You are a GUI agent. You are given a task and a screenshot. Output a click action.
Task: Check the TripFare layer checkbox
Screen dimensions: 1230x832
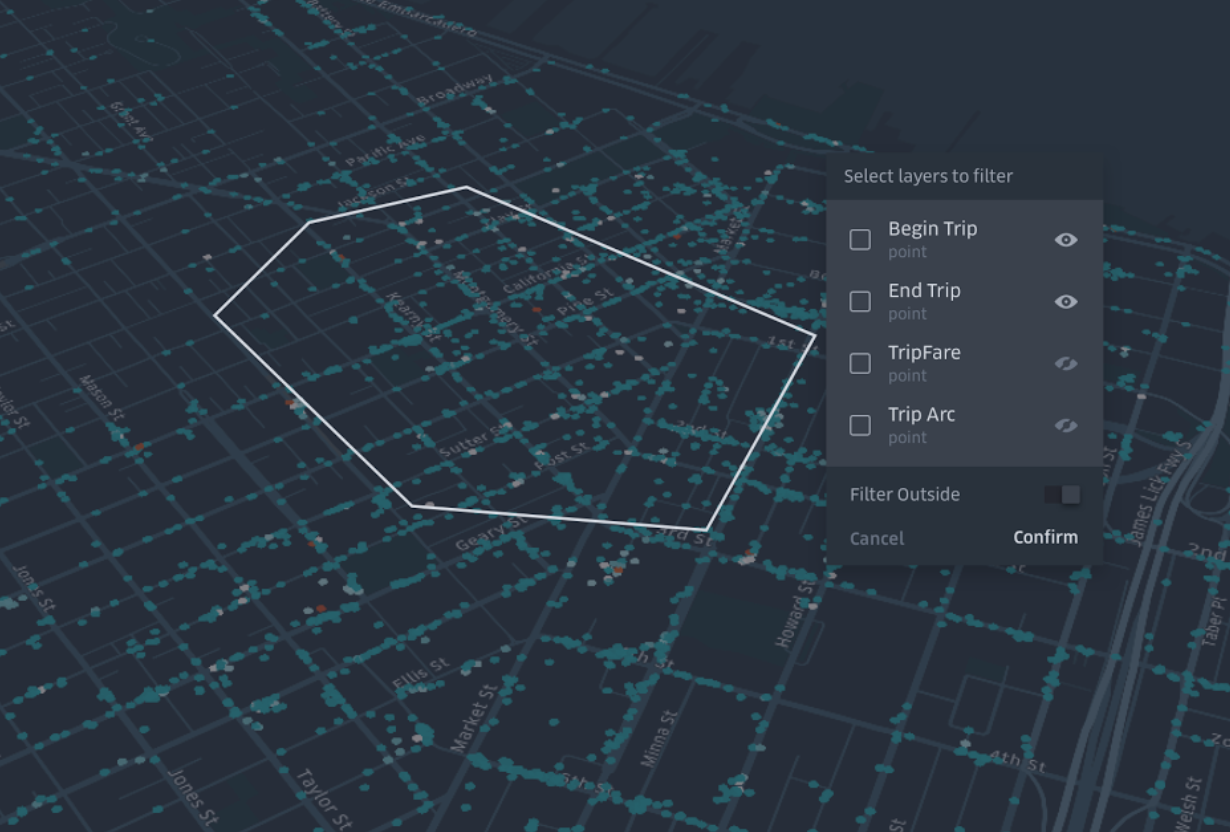pyautogui.click(x=860, y=363)
